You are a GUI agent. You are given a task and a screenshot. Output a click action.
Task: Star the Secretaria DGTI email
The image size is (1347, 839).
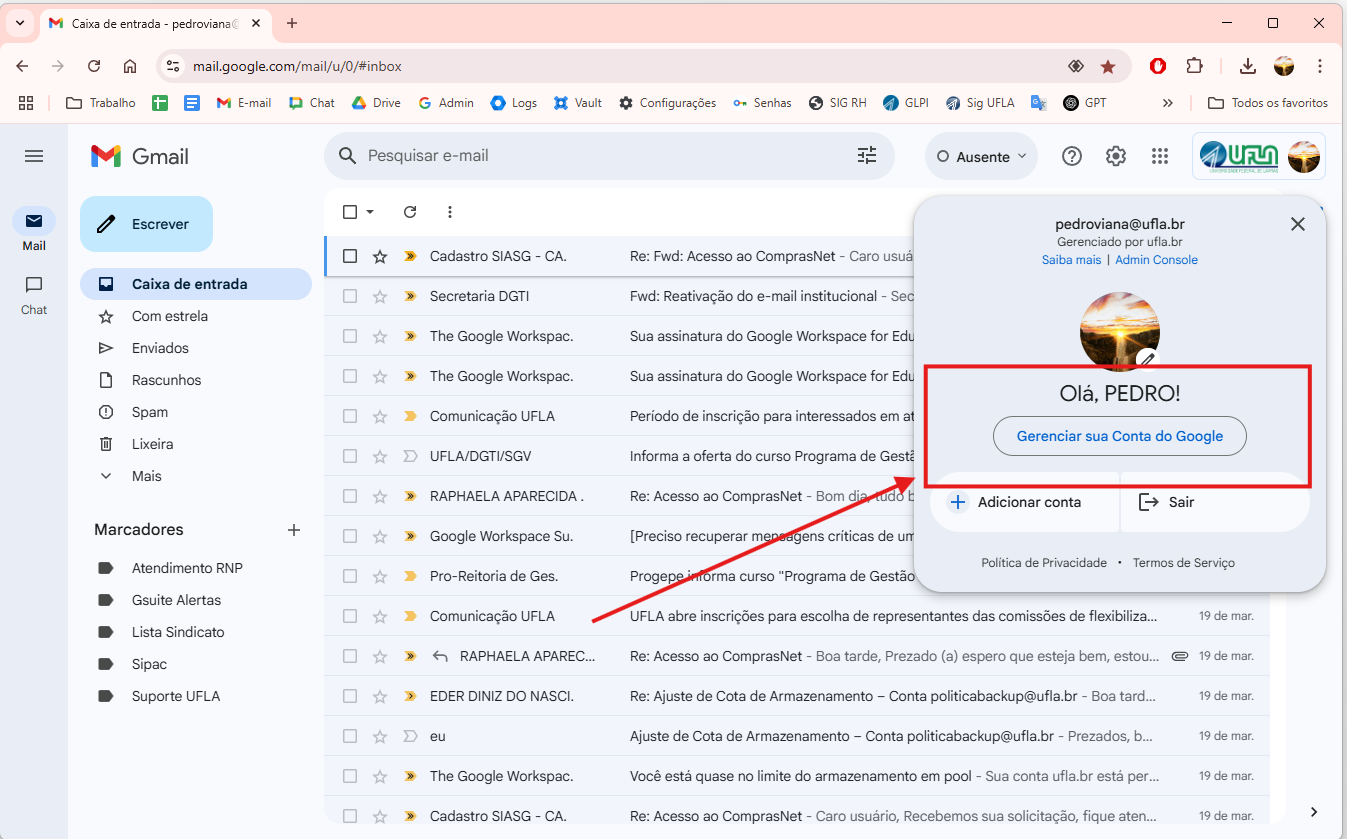click(380, 296)
